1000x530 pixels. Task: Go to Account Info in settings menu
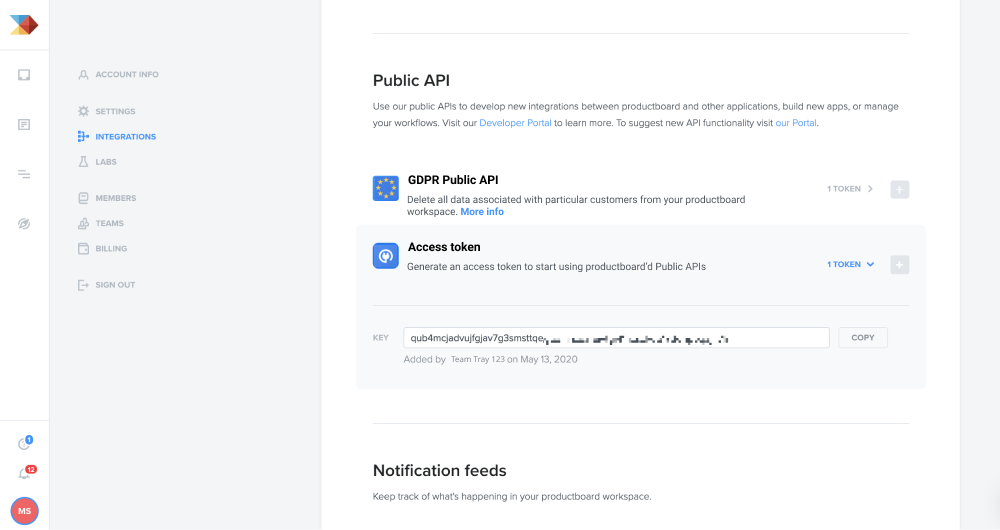click(126, 75)
